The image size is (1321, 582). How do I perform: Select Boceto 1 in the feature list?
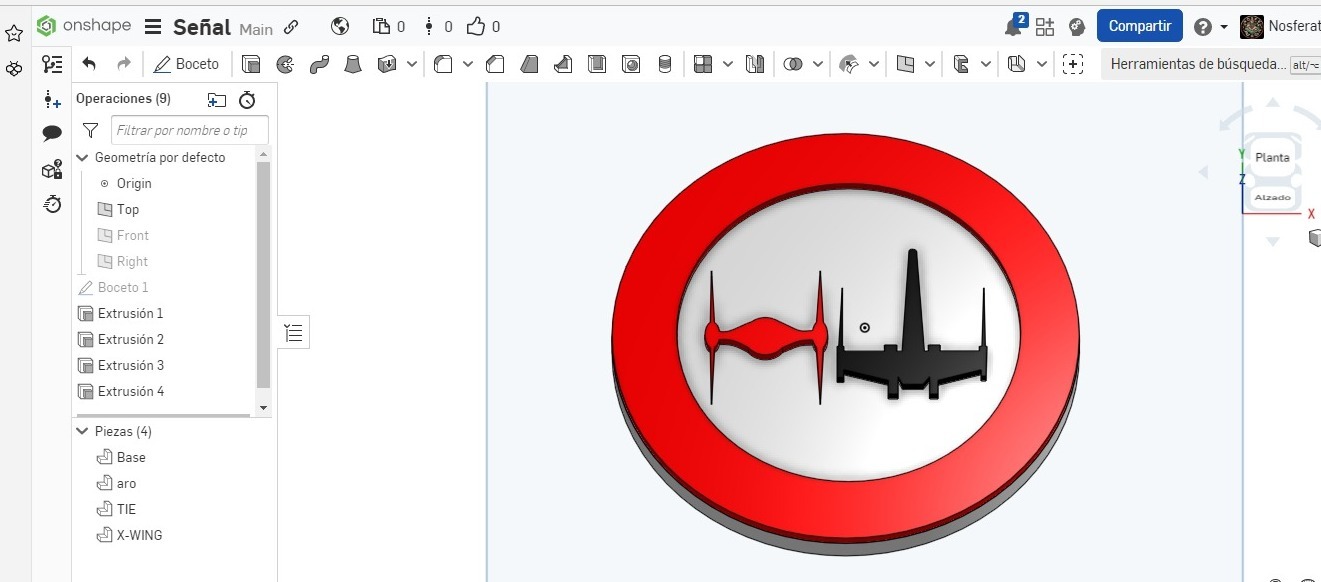coord(123,288)
